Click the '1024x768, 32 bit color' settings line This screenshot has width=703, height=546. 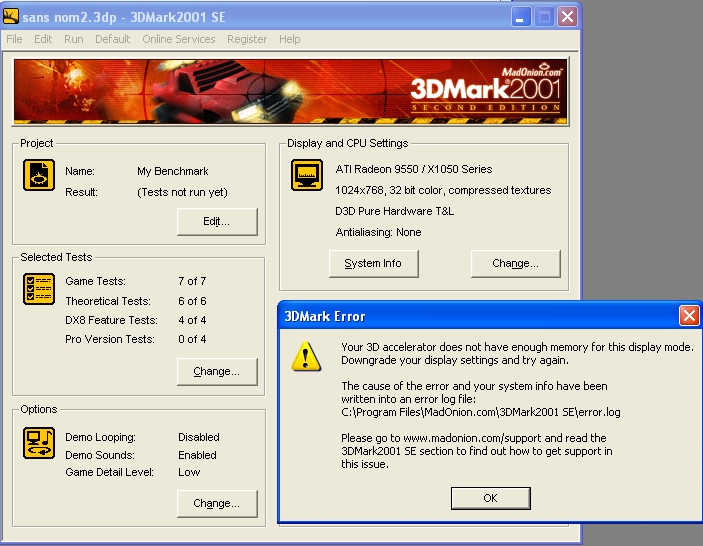(x=443, y=190)
